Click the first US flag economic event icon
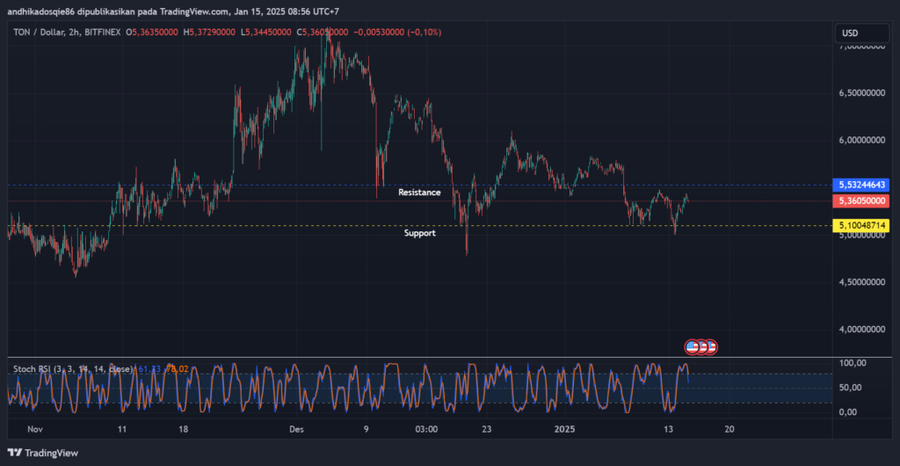The image size is (900, 466). [x=692, y=347]
